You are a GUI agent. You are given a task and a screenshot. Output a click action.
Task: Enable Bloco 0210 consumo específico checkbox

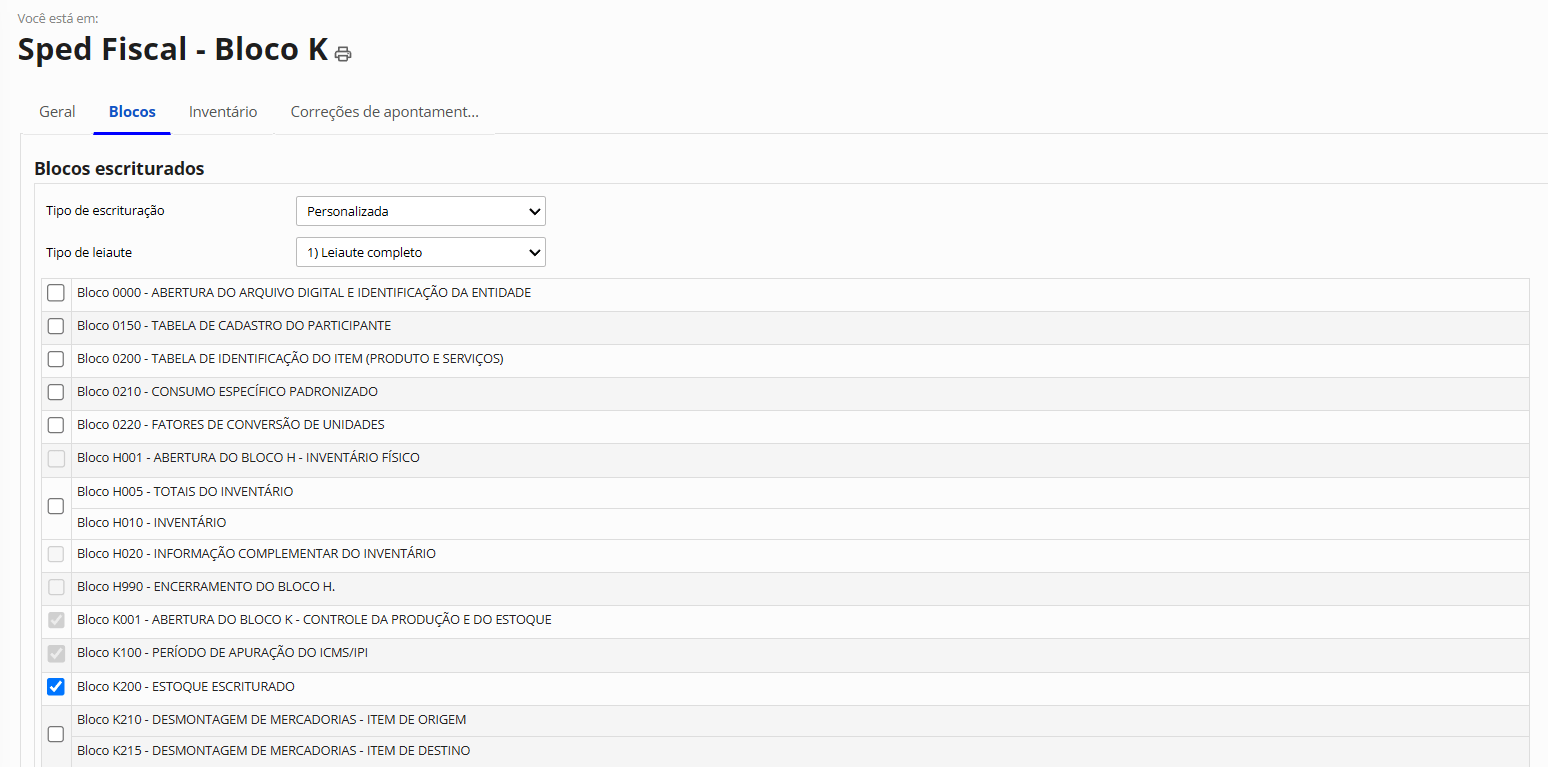click(x=56, y=392)
